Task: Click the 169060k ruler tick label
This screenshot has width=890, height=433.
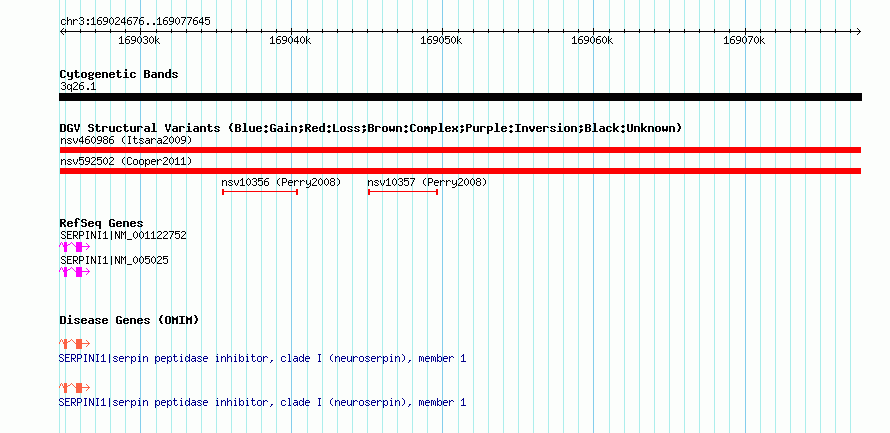Action: [592, 41]
